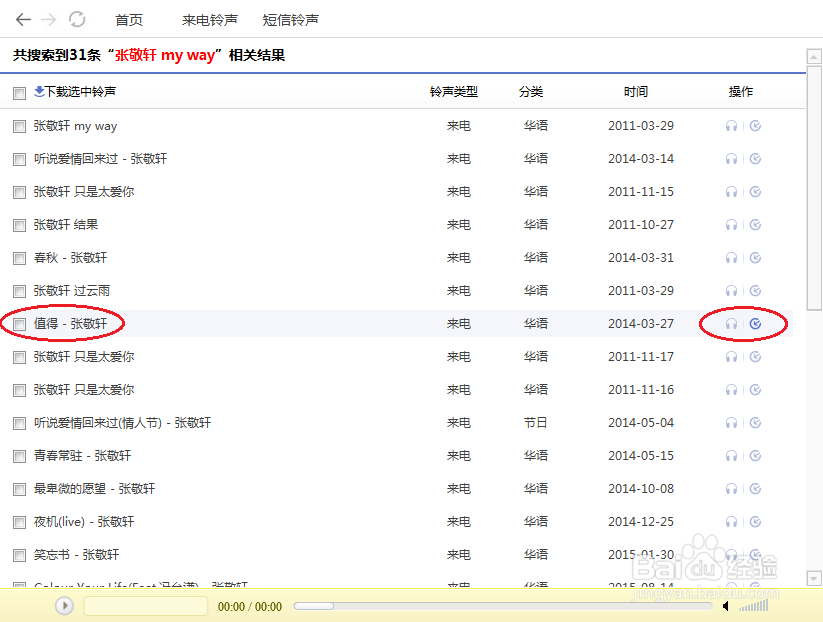This screenshot has height=622, width=823.
Task: Click the date 2014-12-25
Action: coord(641,522)
